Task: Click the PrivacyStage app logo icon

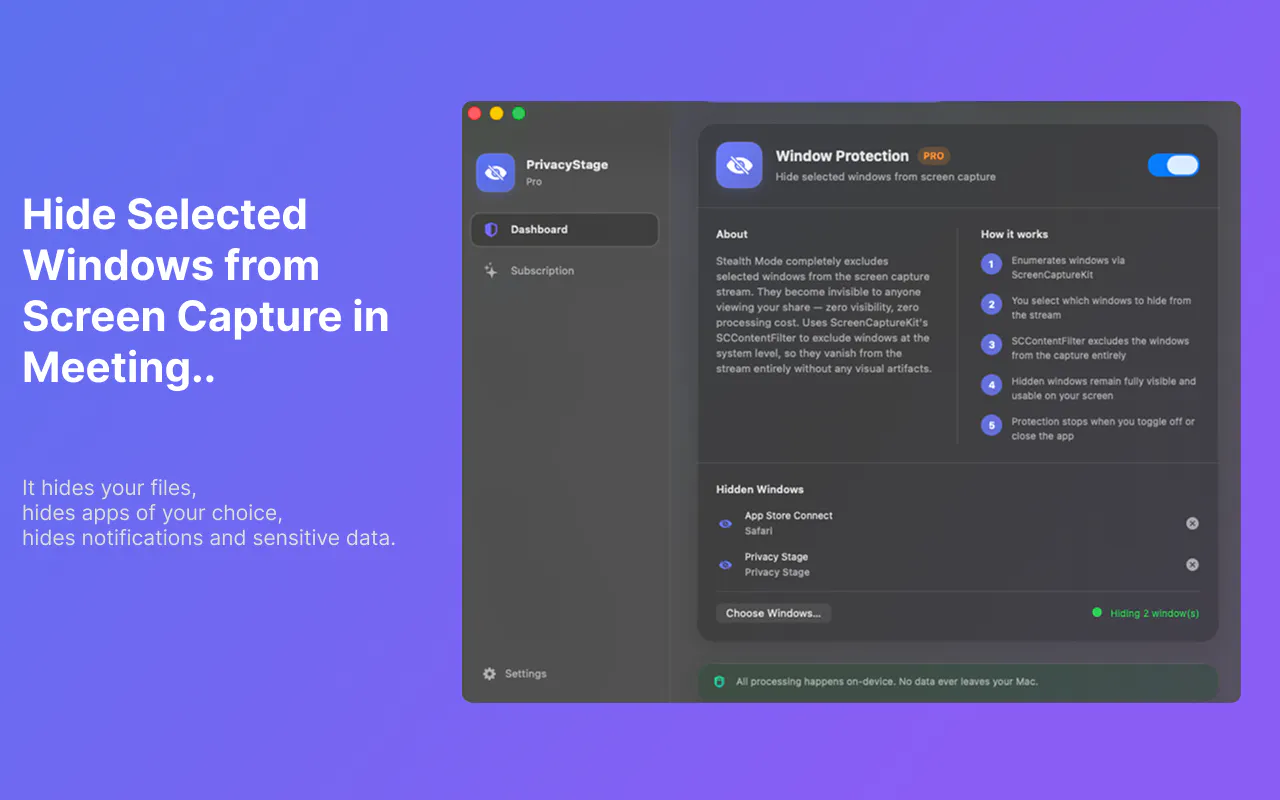Action: pyautogui.click(x=495, y=173)
